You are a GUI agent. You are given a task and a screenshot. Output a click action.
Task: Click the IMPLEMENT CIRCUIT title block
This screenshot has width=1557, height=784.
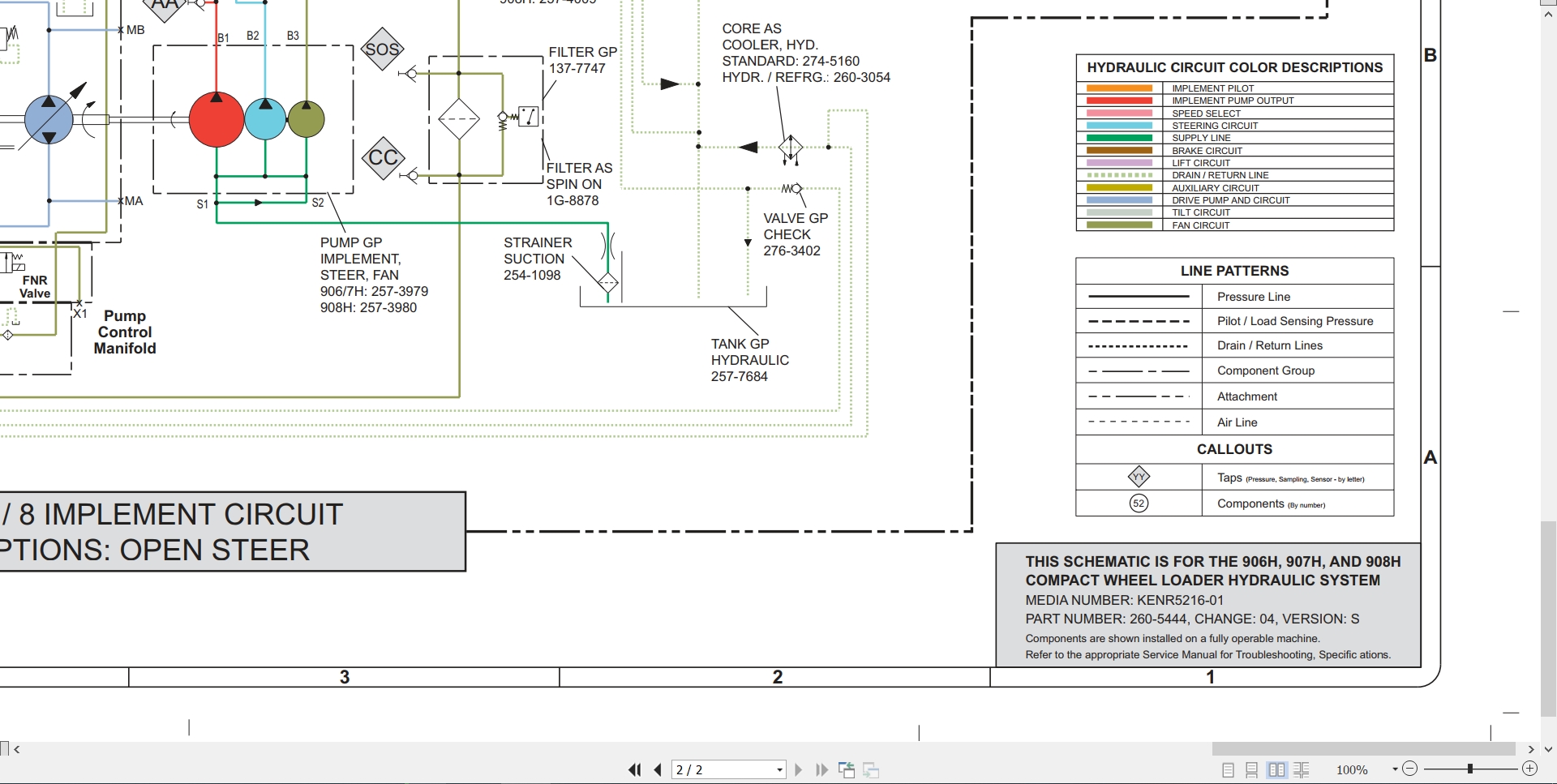coord(233,532)
